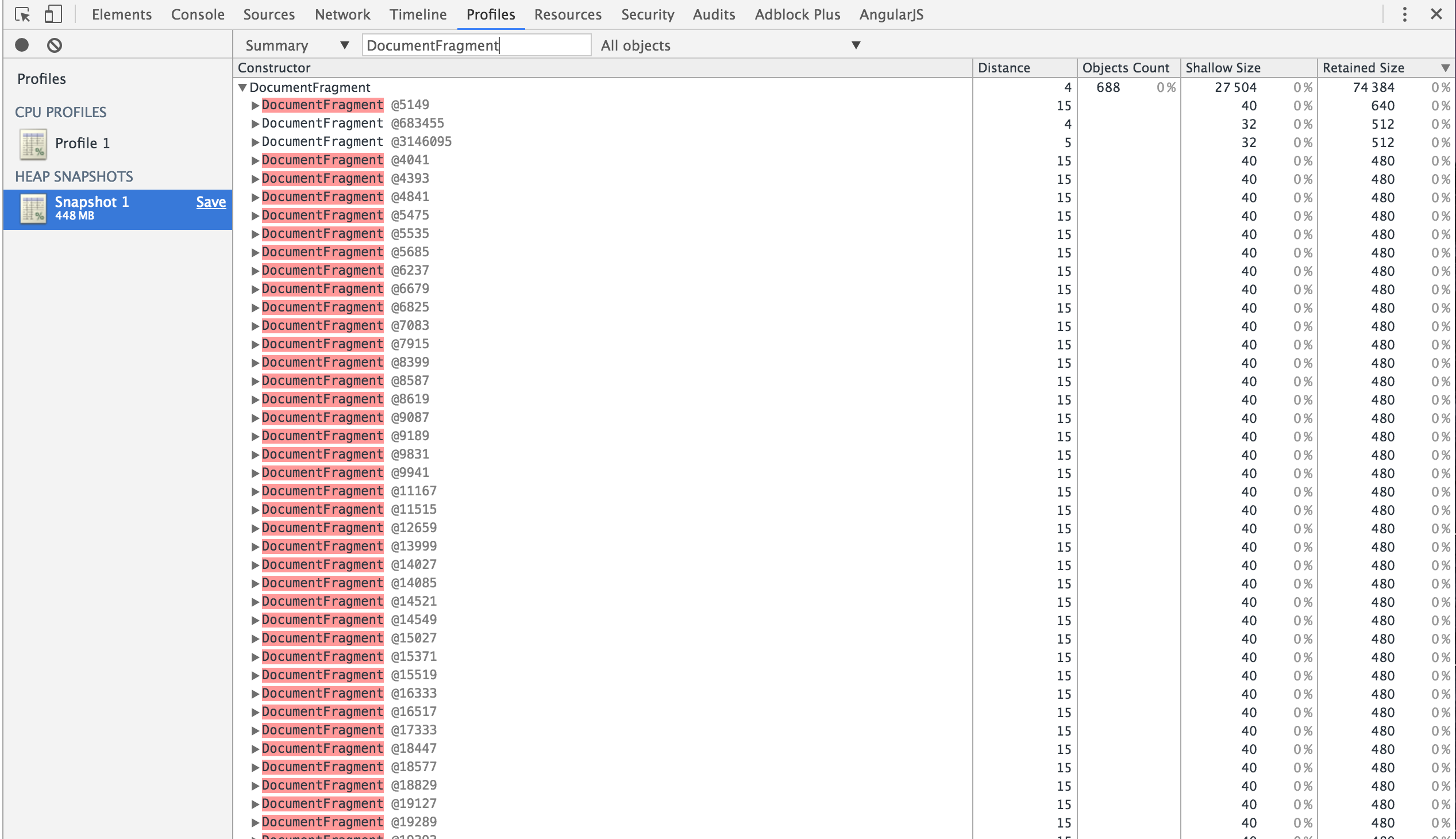1456x839 pixels.
Task: Sort by the Objects Count column header
Action: click(1128, 68)
